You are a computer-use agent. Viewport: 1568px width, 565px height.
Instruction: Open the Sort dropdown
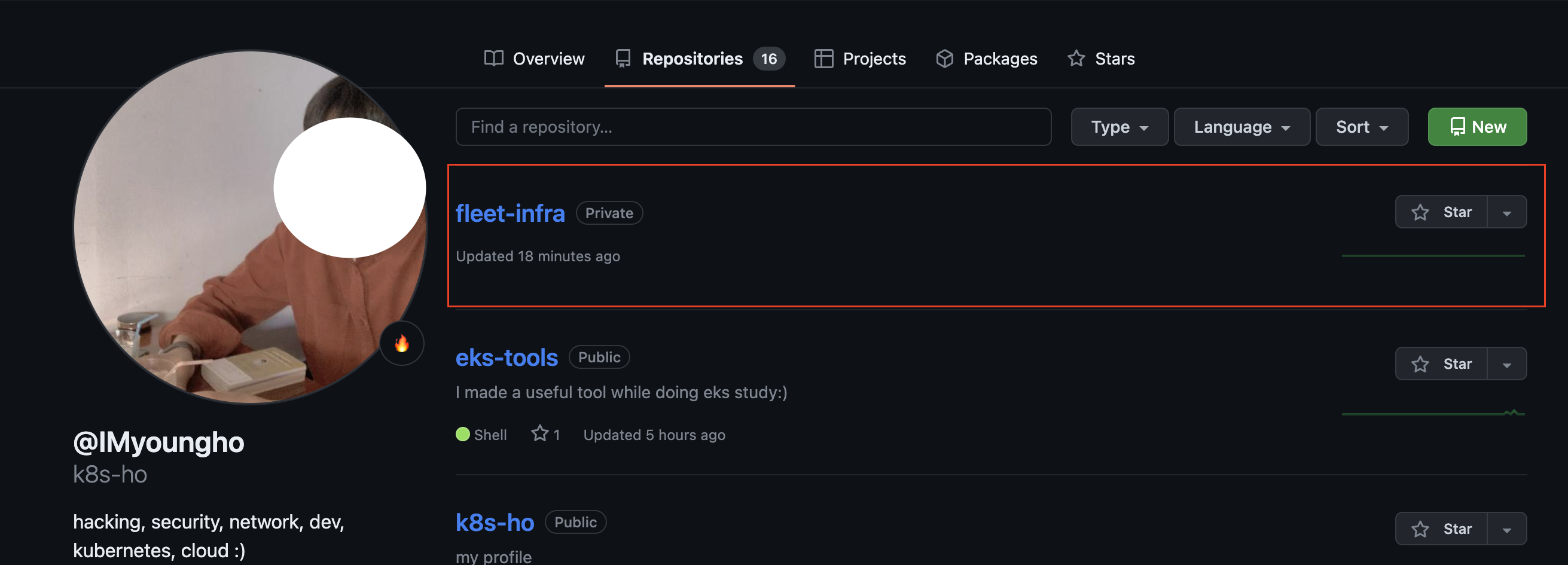pyautogui.click(x=1362, y=127)
